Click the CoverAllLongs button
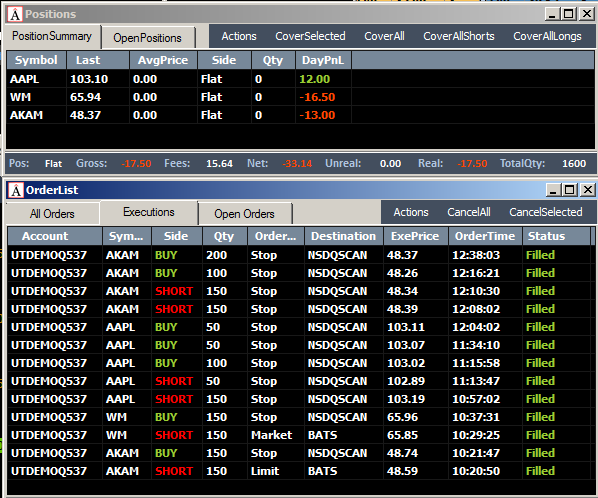The width and height of the screenshot is (598, 498). 547,36
